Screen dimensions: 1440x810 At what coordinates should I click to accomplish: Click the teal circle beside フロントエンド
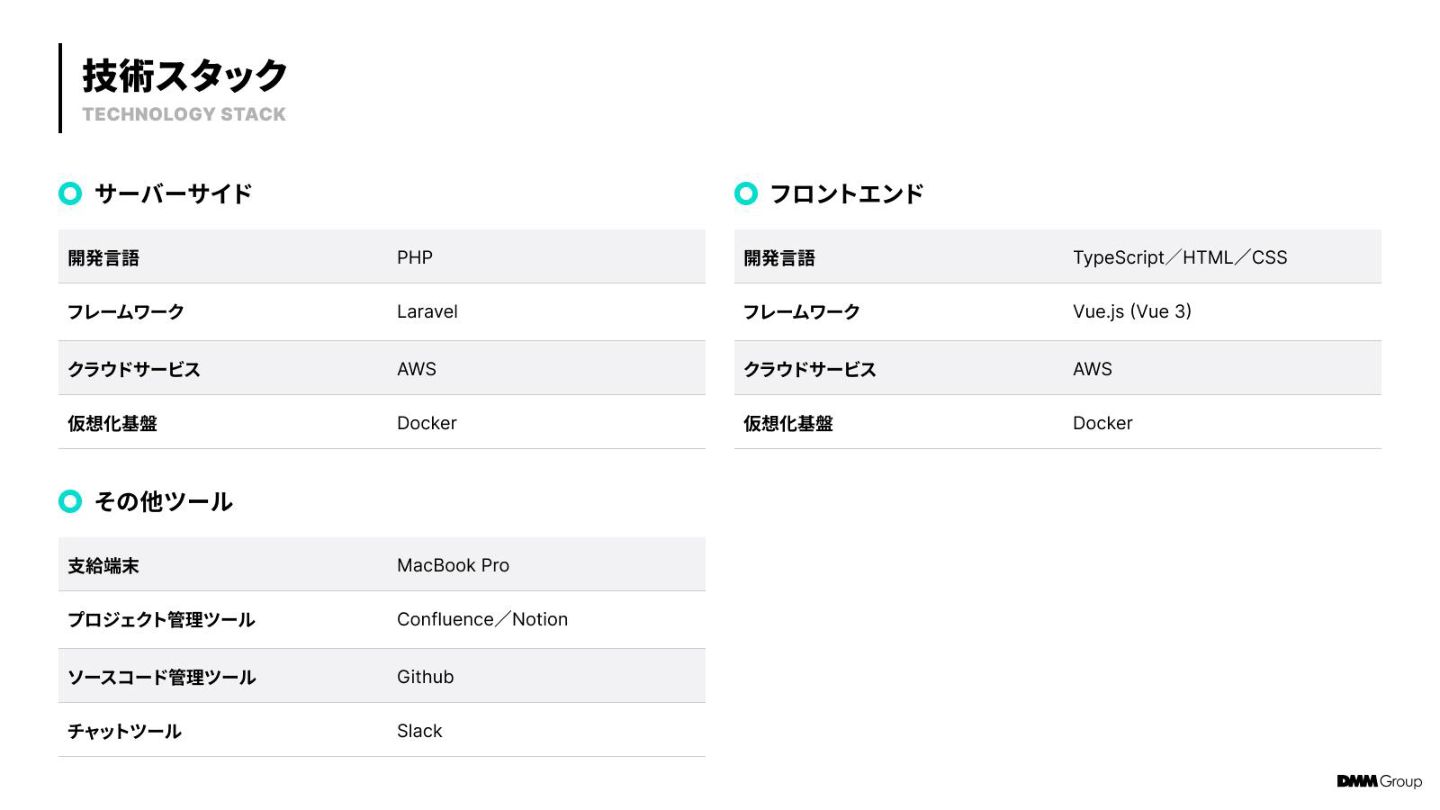(x=746, y=194)
